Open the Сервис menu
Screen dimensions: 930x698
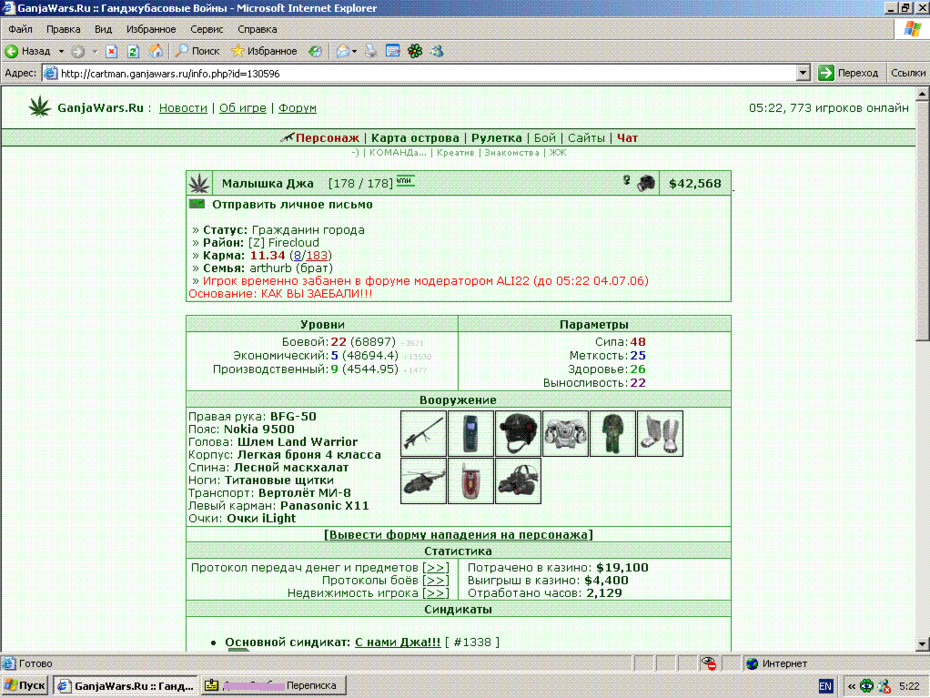coord(206,29)
